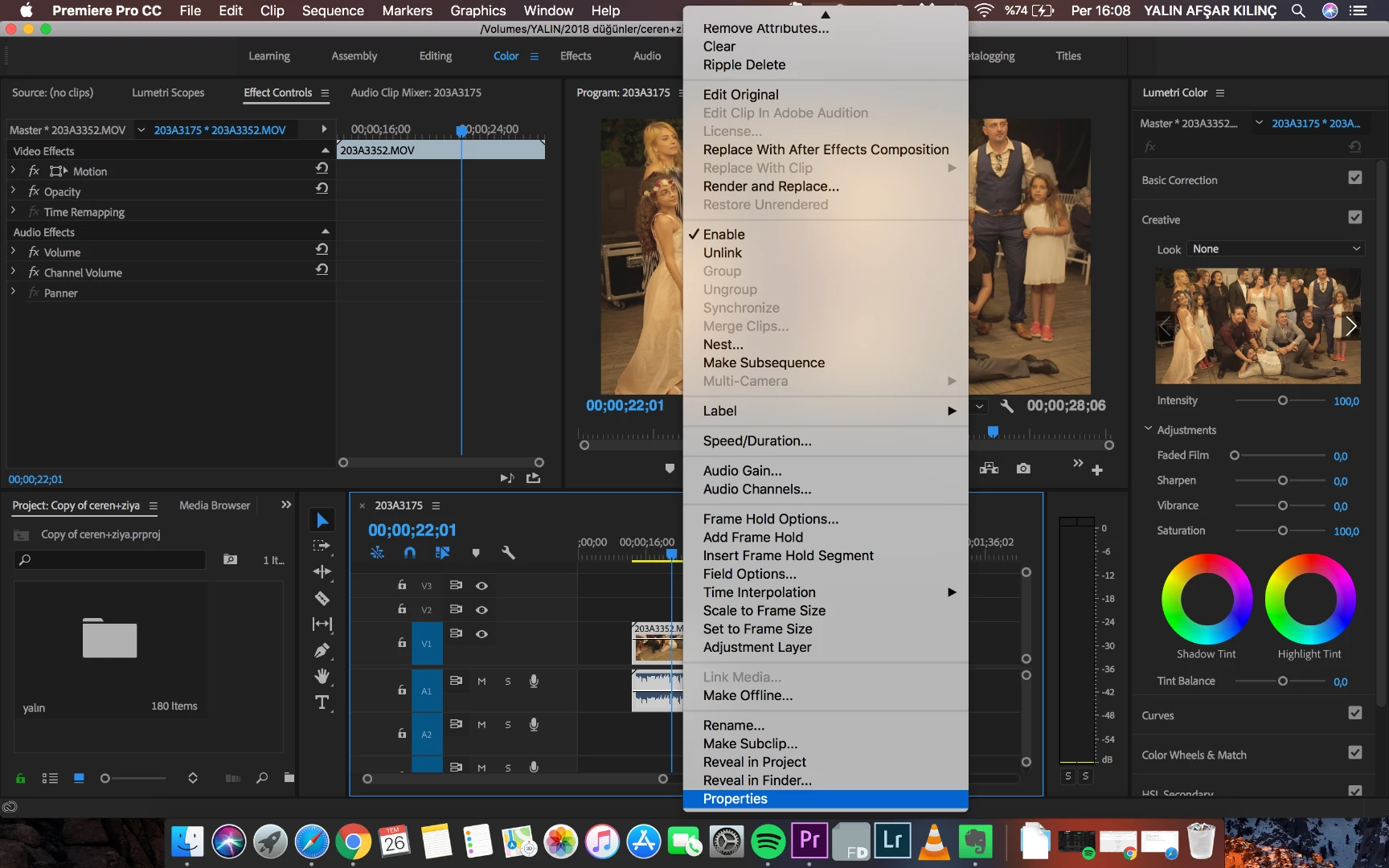Expand Channel Volume effect properties
This screenshot has height=868, width=1389.
coord(14,272)
